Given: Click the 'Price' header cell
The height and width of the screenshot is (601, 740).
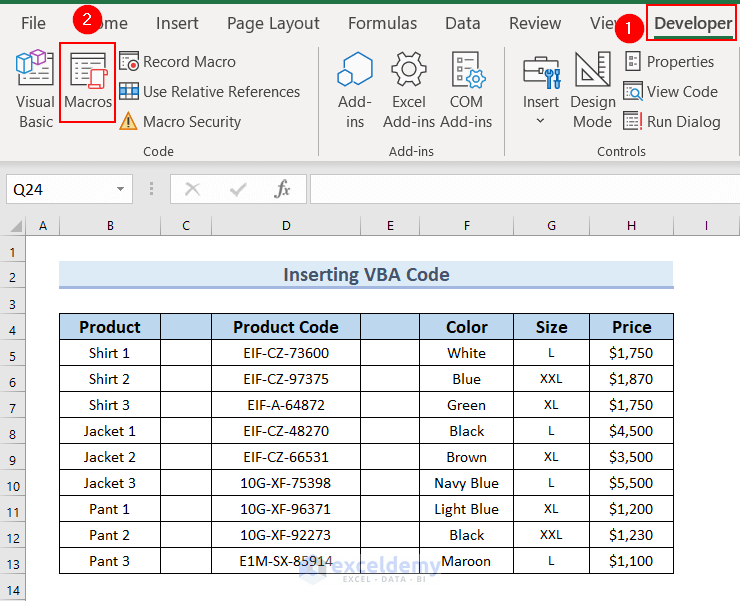Looking at the screenshot, I should pos(631,327).
